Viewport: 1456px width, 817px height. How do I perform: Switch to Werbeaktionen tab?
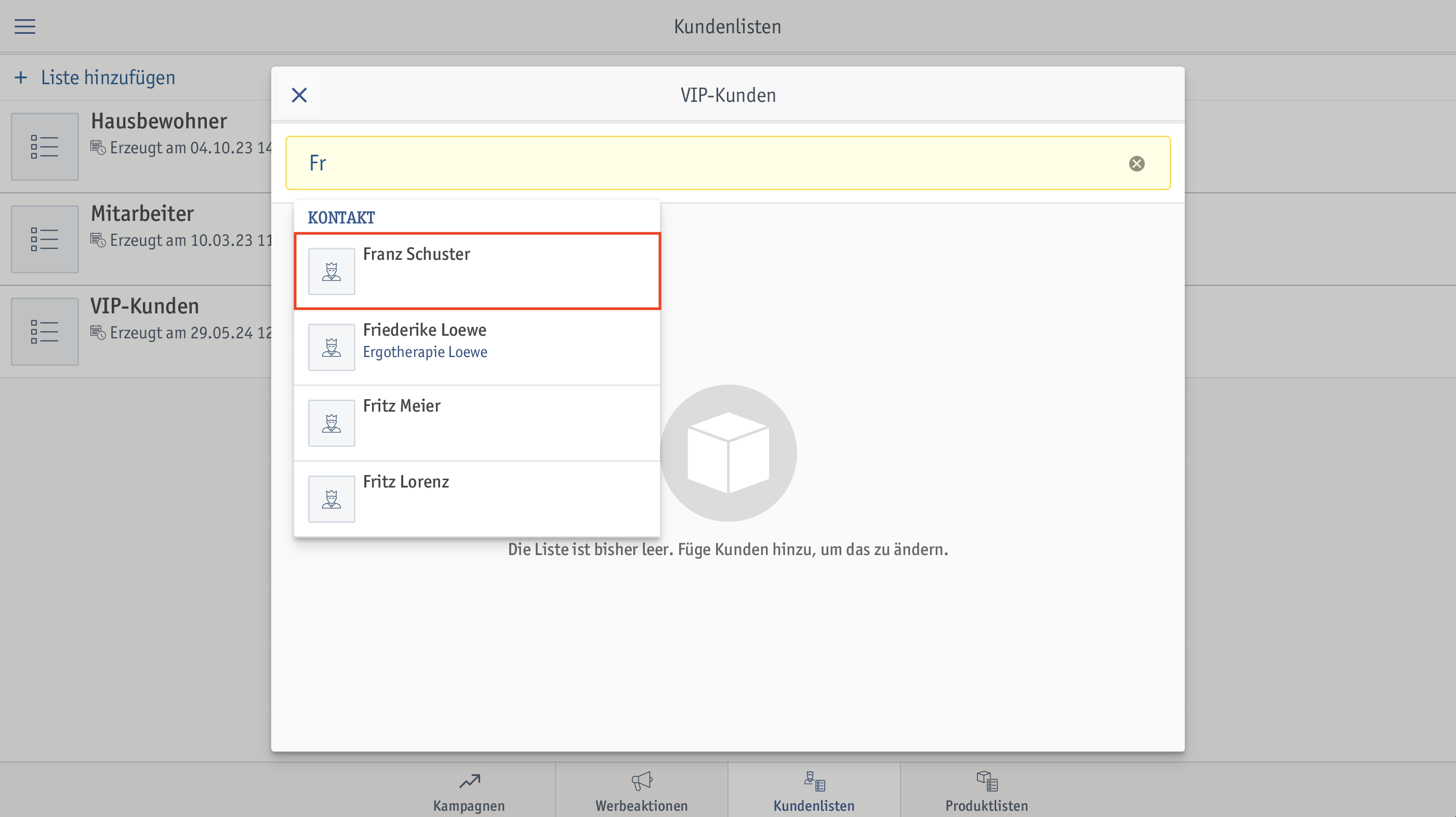(x=642, y=790)
